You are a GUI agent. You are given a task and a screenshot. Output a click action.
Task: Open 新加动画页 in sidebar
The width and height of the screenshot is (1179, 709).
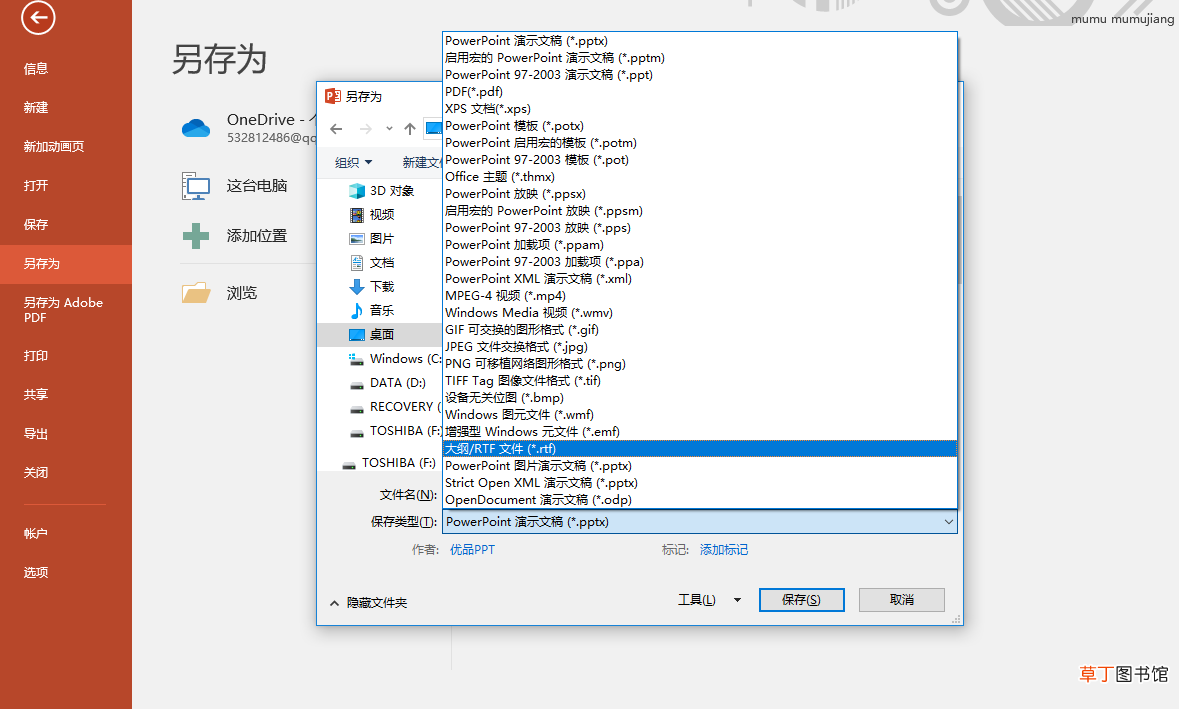point(65,147)
